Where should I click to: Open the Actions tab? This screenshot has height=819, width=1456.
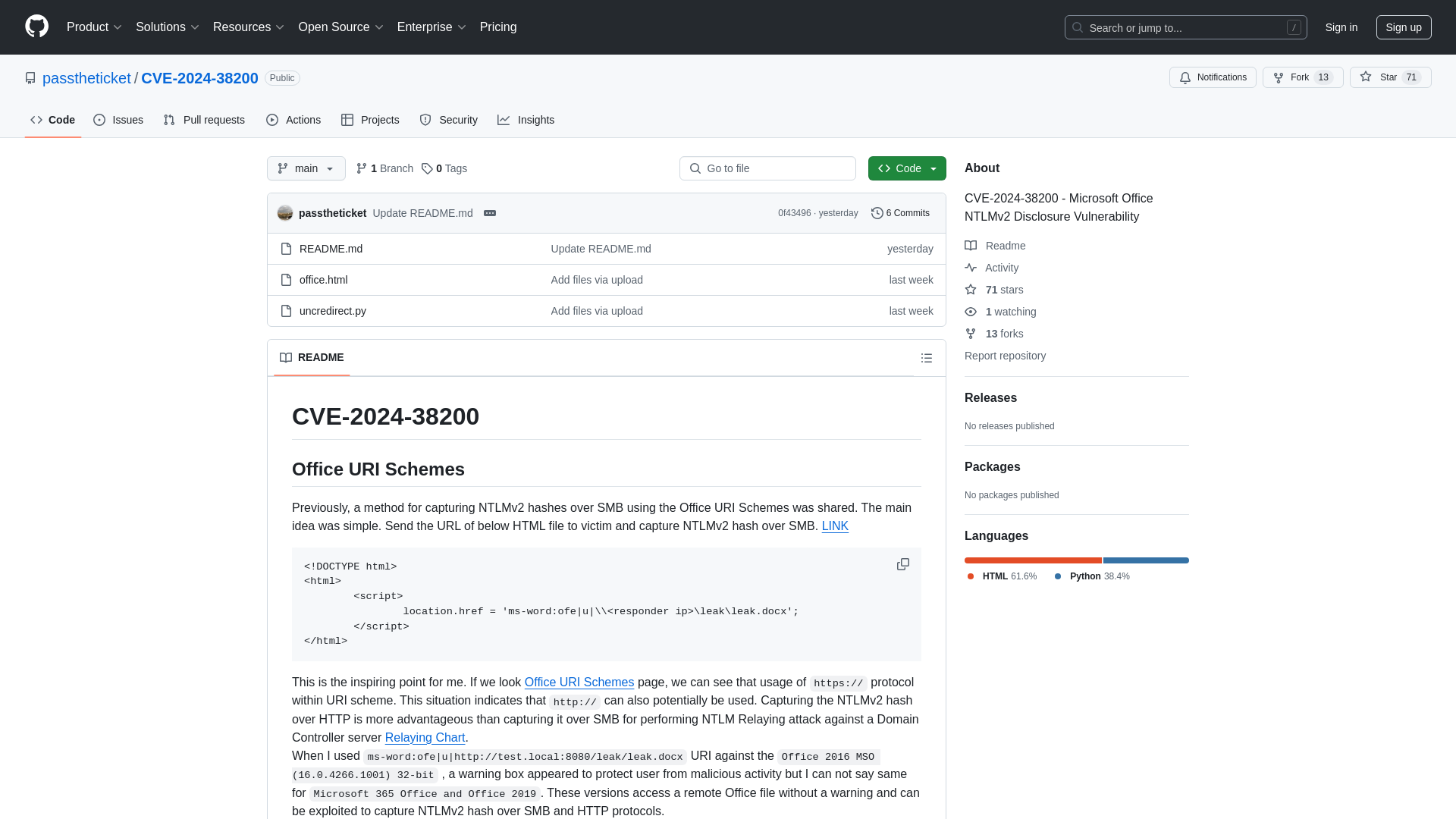(x=293, y=120)
